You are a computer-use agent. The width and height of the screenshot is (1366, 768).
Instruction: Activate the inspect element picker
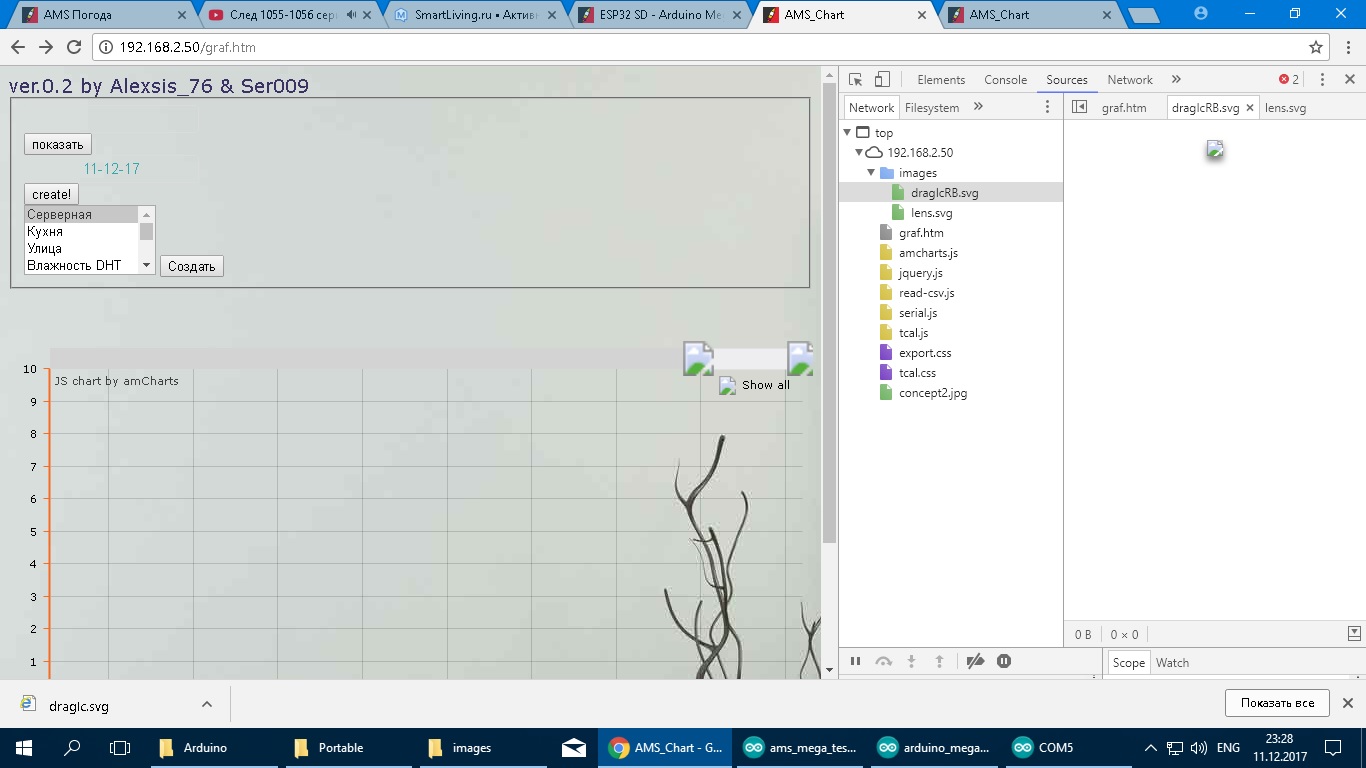click(856, 80)
